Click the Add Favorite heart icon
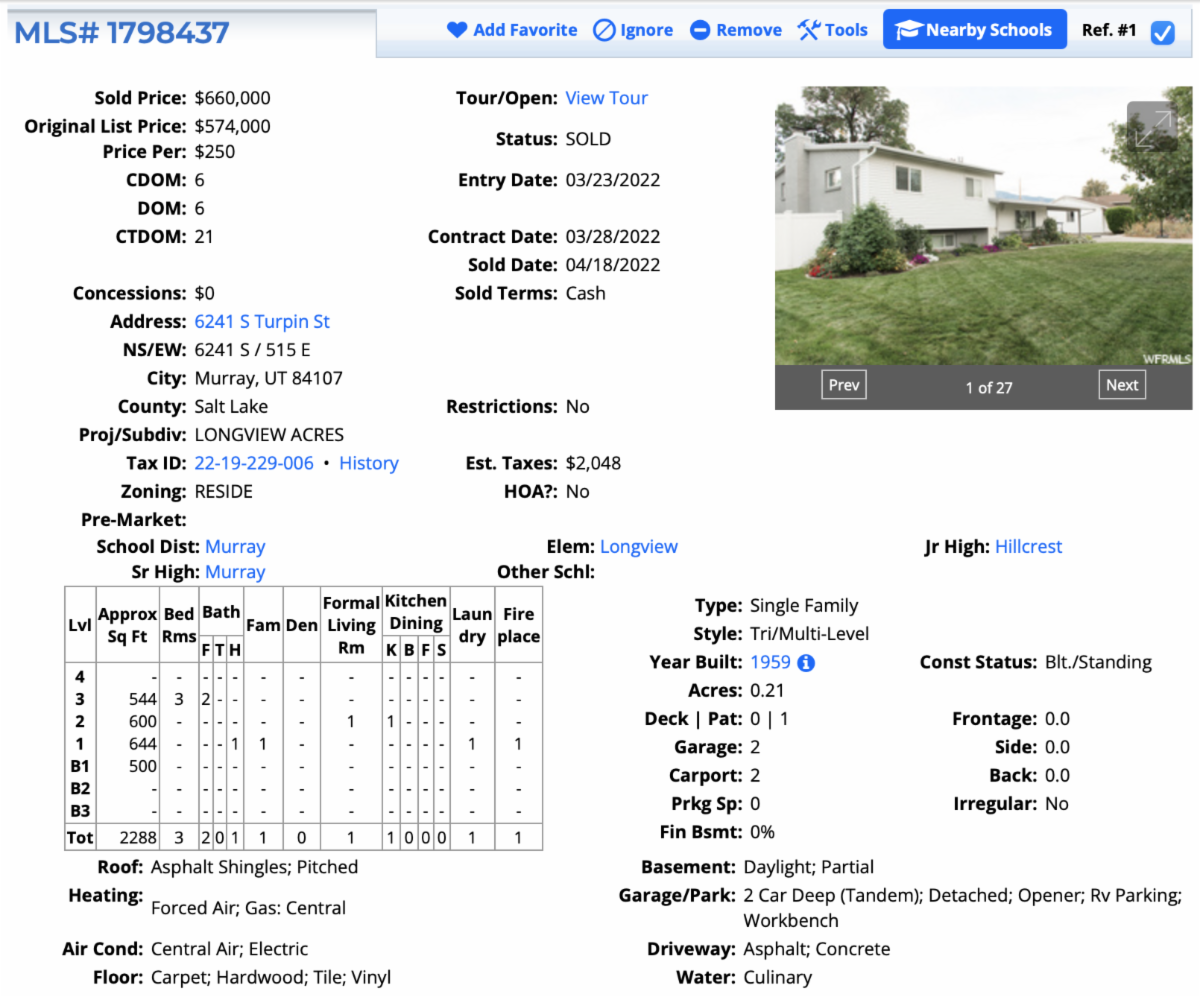 click(x=459, y=29)
